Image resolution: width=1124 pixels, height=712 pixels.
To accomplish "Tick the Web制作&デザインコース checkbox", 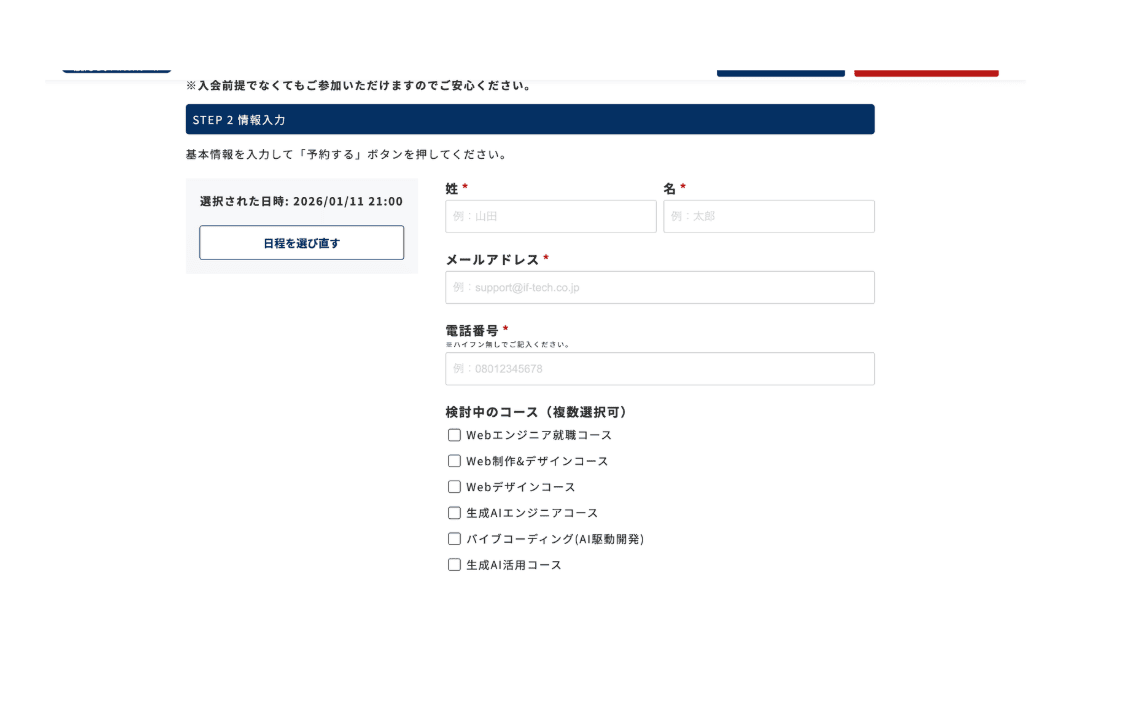I will 454,461.
